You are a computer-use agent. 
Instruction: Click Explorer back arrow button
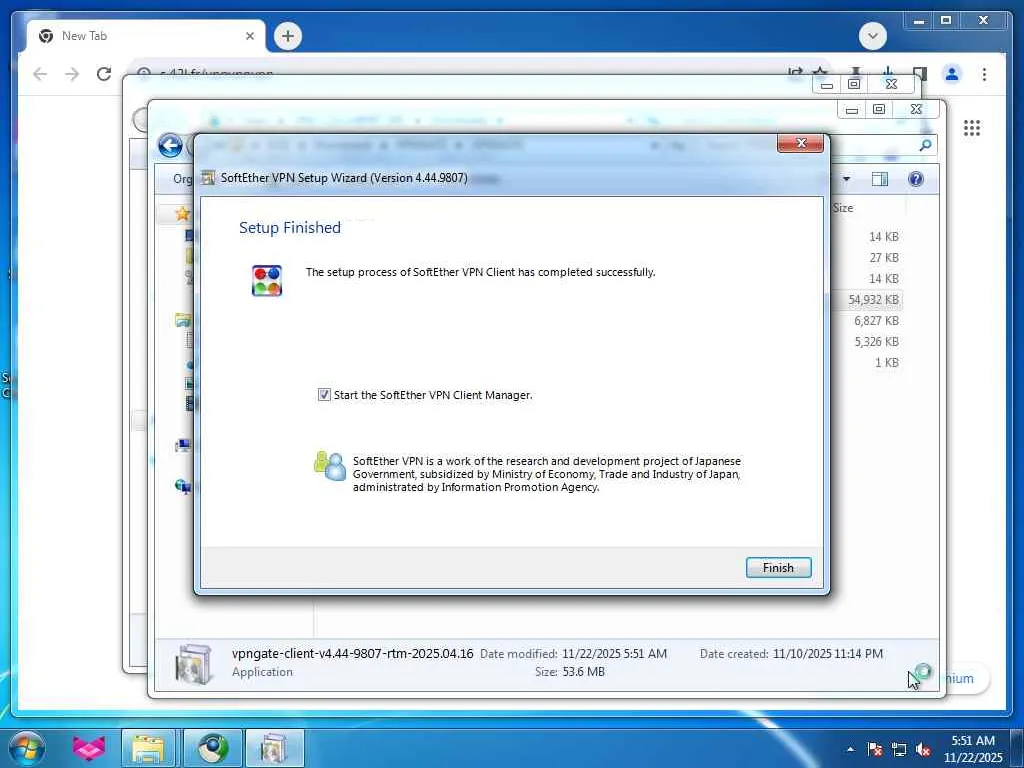pyautogui.click(x=170, y=145)
